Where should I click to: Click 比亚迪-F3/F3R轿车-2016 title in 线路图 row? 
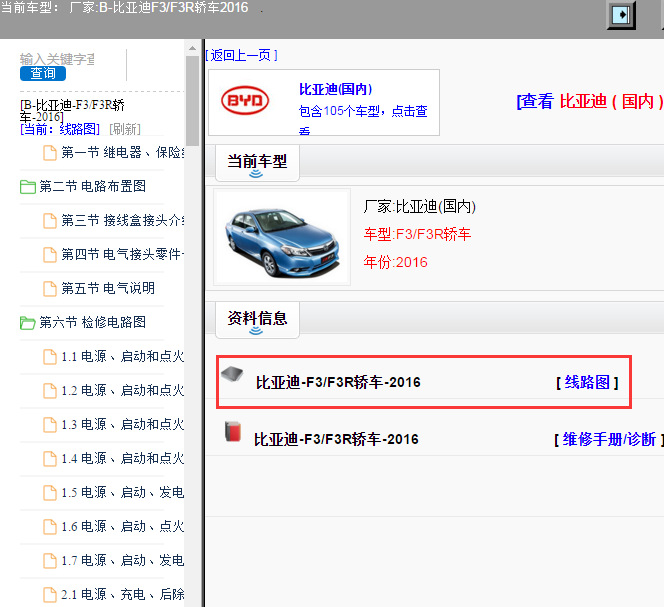[x=338, y=382]
